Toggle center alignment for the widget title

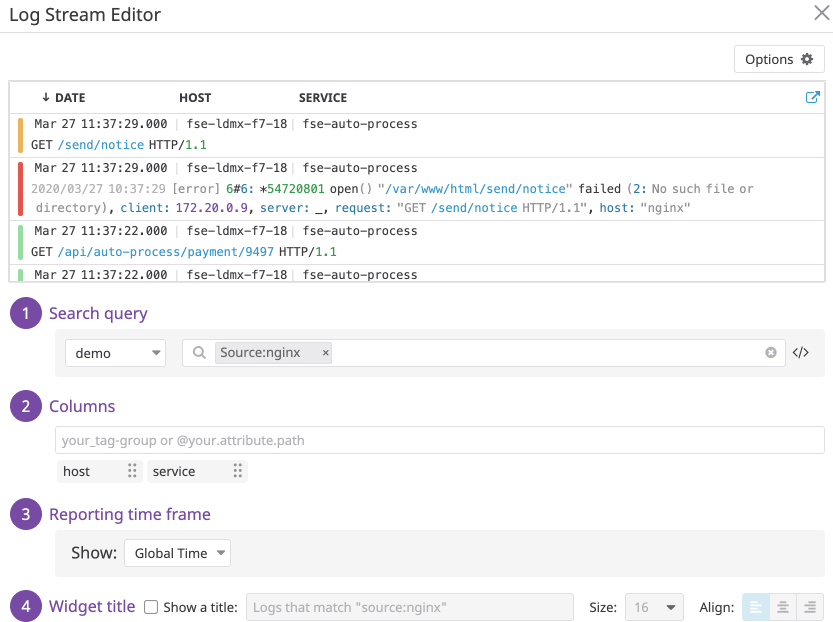(x=784, y=607)
